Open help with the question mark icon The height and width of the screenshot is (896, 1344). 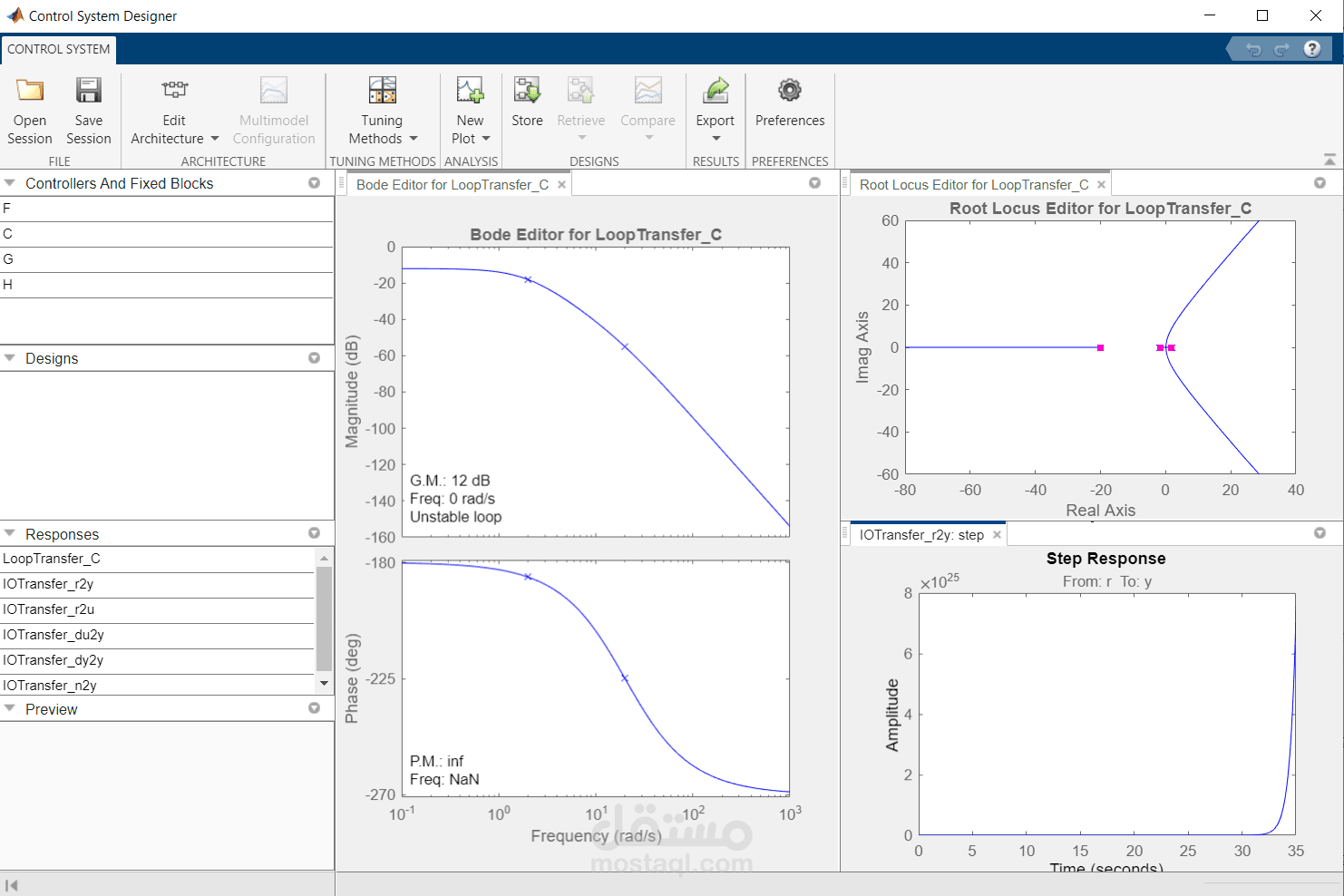(x=1312, y=49)
